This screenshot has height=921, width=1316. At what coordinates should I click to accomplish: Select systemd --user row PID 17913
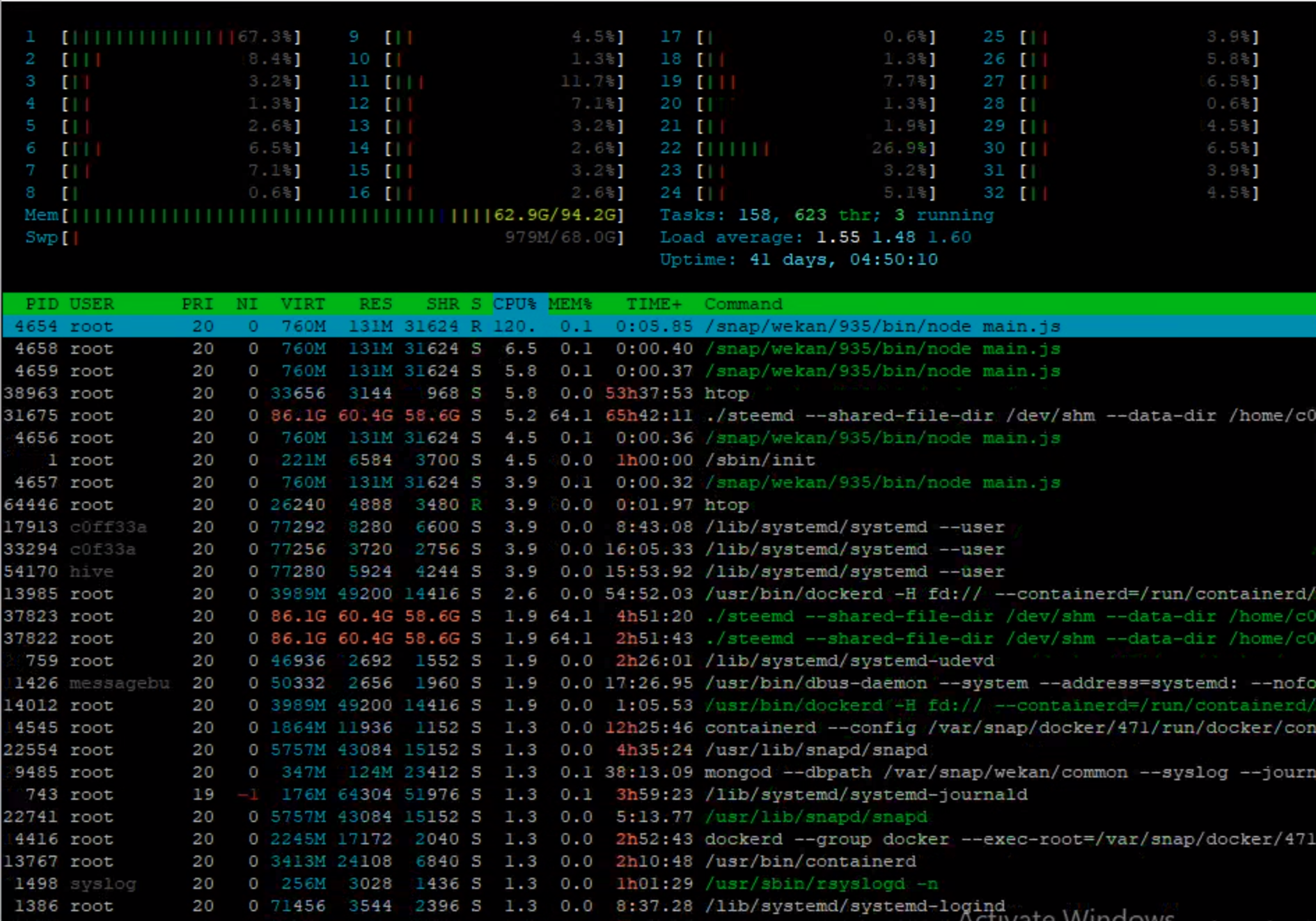659,527
